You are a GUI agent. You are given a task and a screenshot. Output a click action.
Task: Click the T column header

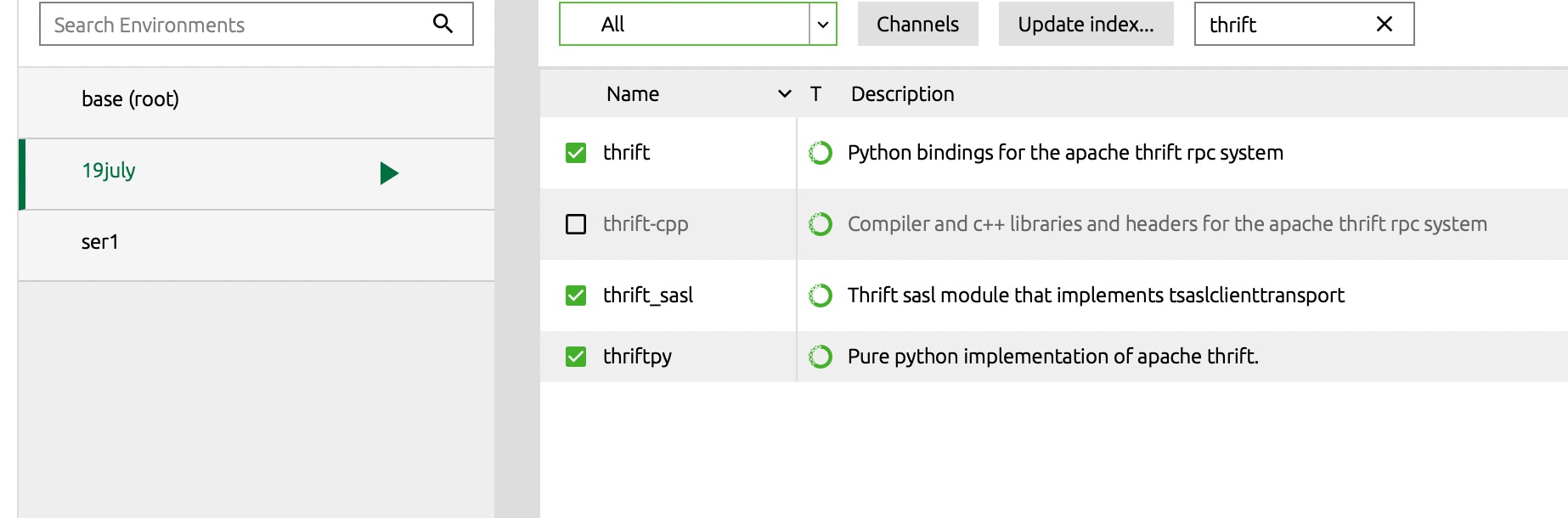[x=815, y=94]
